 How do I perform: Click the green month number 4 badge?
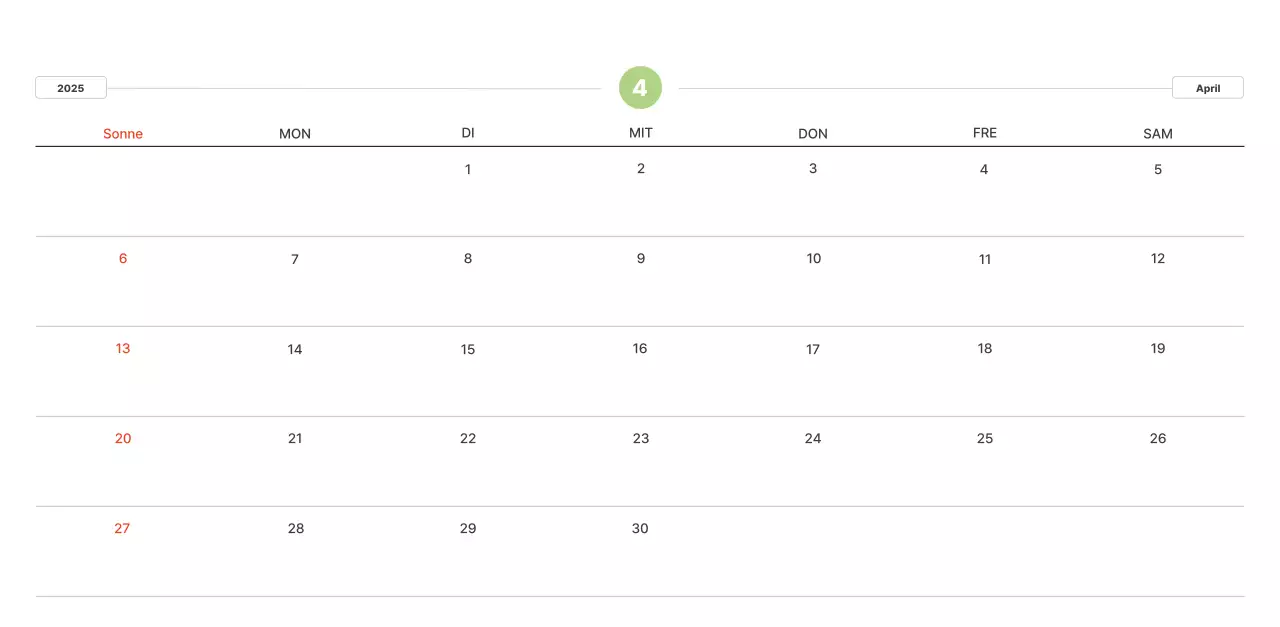[x=640, y=88]
